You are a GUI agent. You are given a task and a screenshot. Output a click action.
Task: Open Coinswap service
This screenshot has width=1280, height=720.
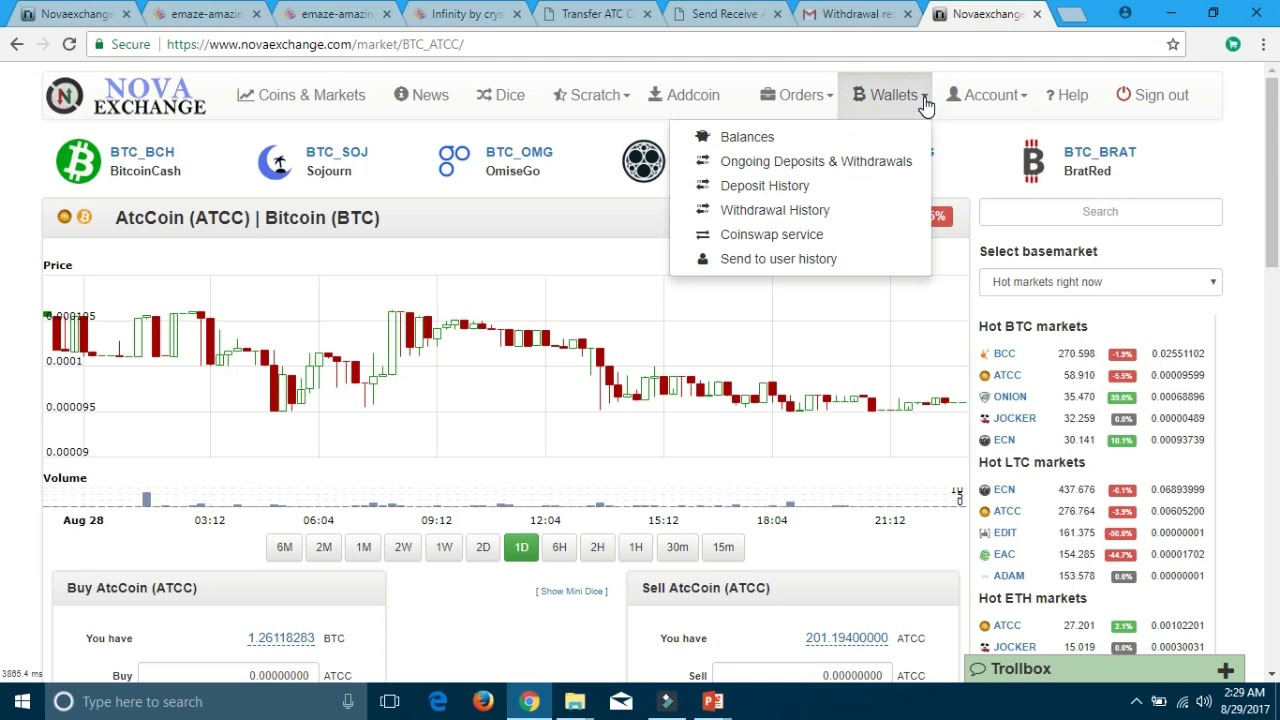click(x=772, y=234)
